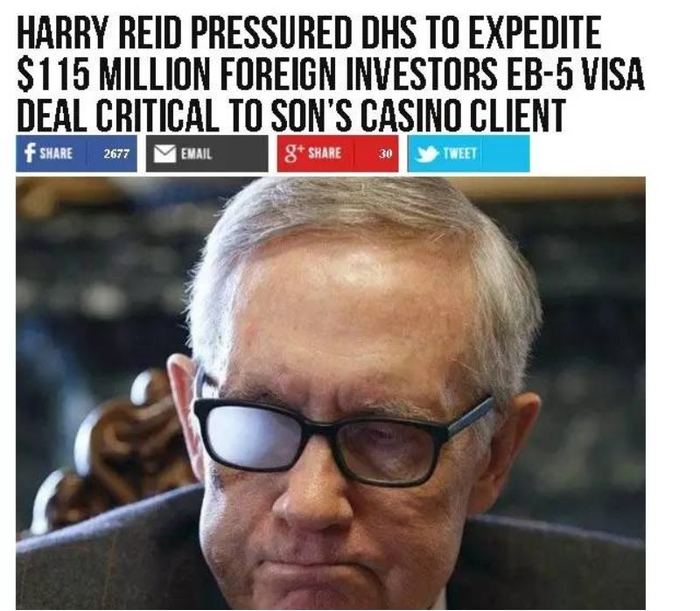Click the envelope icon on Email button
Image resolution: width=700 pixels, height=611 pixels.
pyautogui.click(x=165, y=154)
